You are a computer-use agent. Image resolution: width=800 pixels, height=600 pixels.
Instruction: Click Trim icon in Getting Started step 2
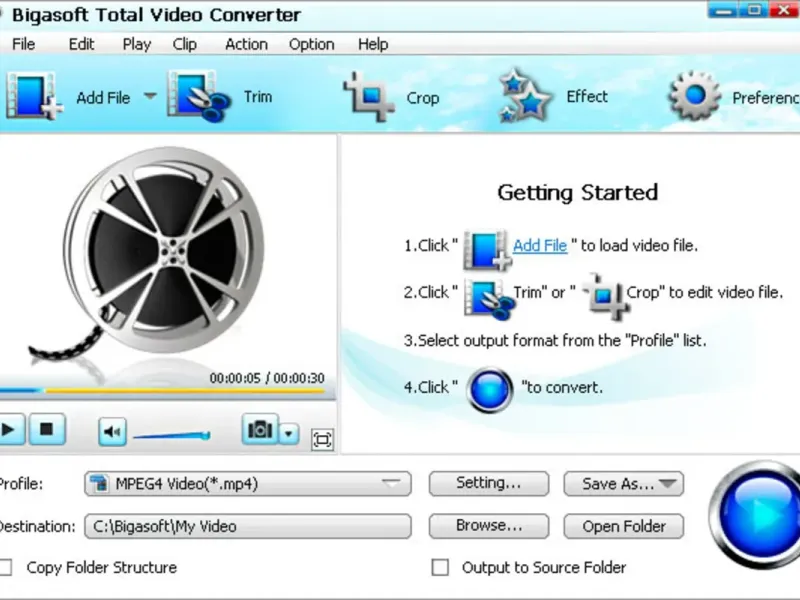click(x=488, y=299)
